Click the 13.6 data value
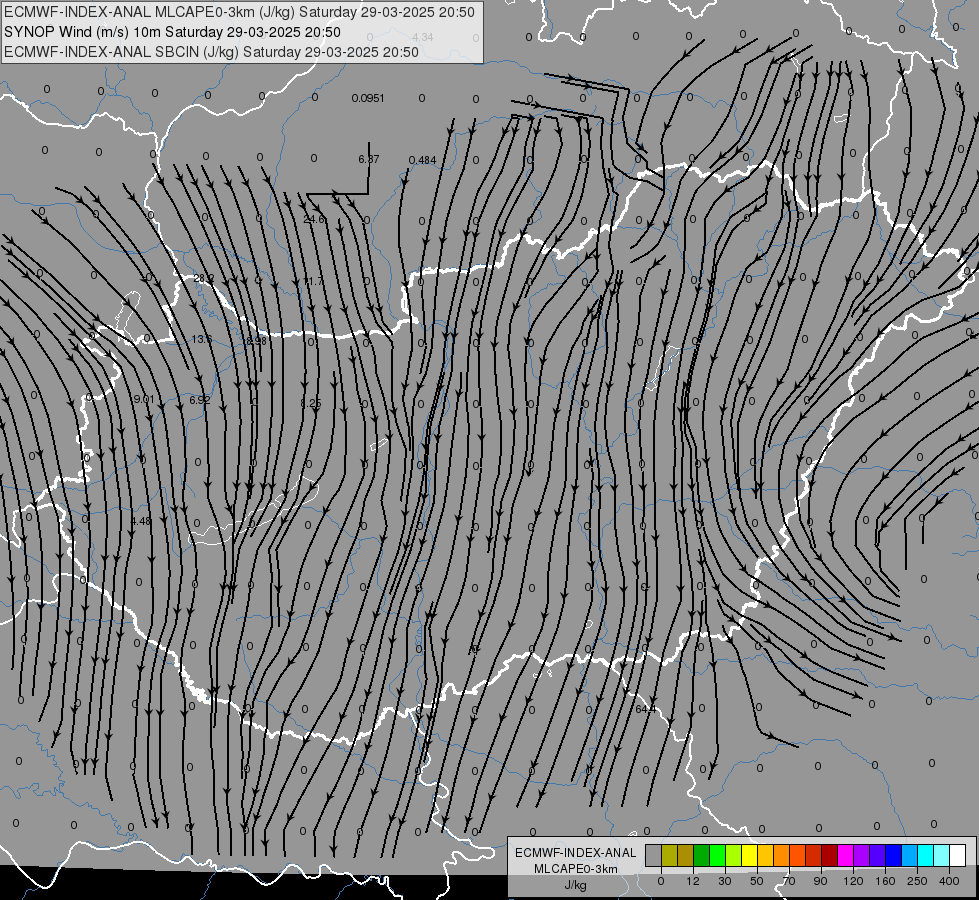Image resolution: width=979 pixels, height=900 pixels. 202,339
